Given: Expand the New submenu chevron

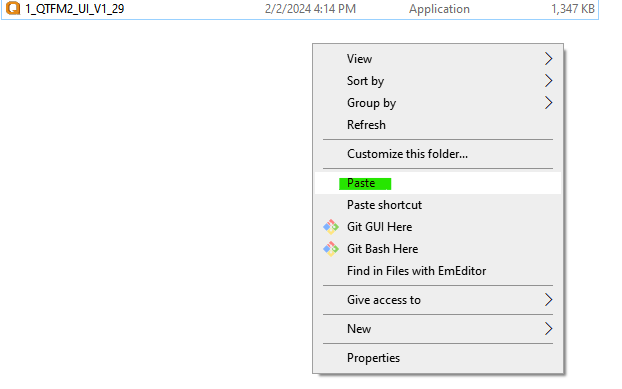Looking at the screenshot, I should click(549, 329).
